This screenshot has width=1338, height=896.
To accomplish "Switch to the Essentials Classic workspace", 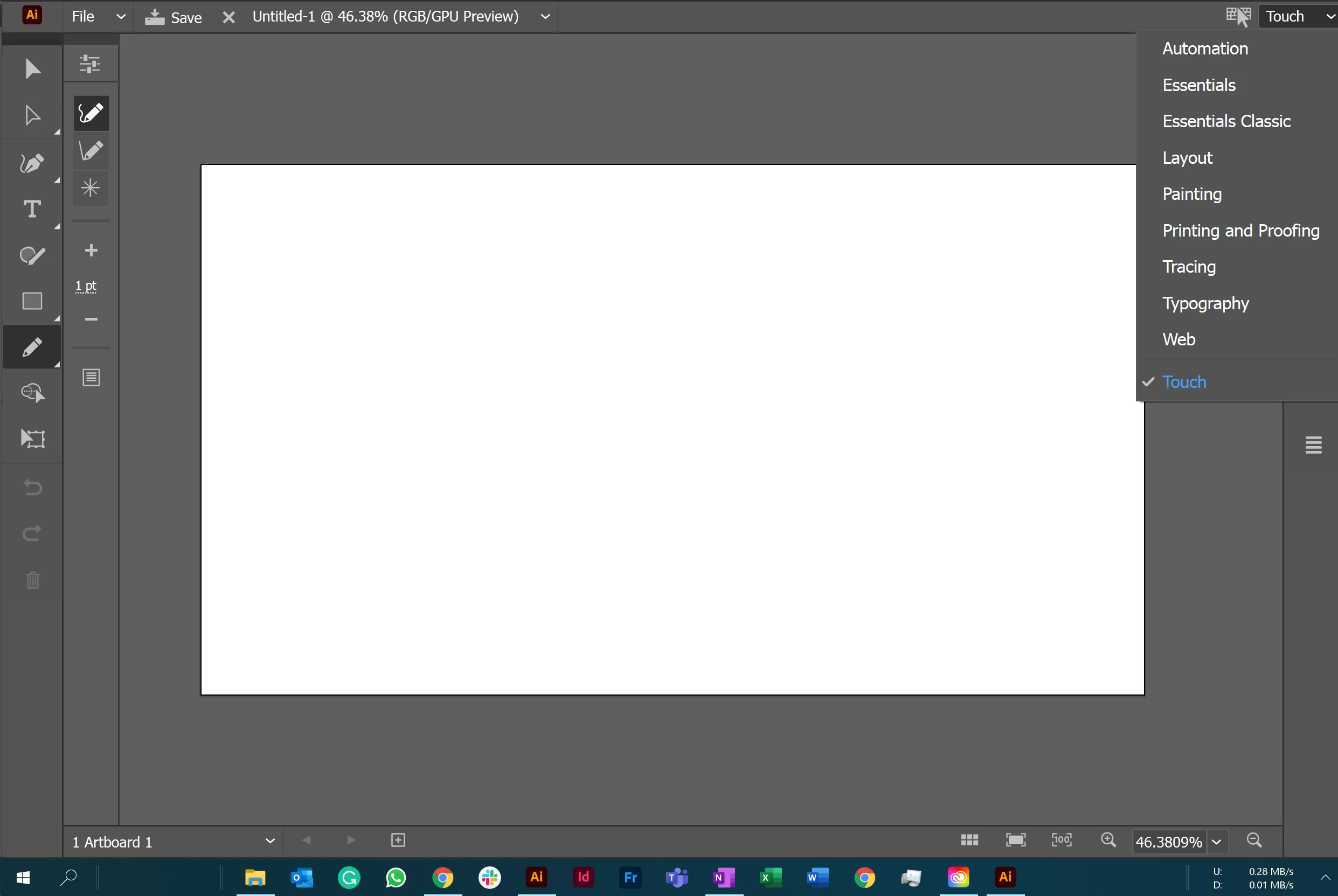I will pyautogui.click(x=1226, y=121).
